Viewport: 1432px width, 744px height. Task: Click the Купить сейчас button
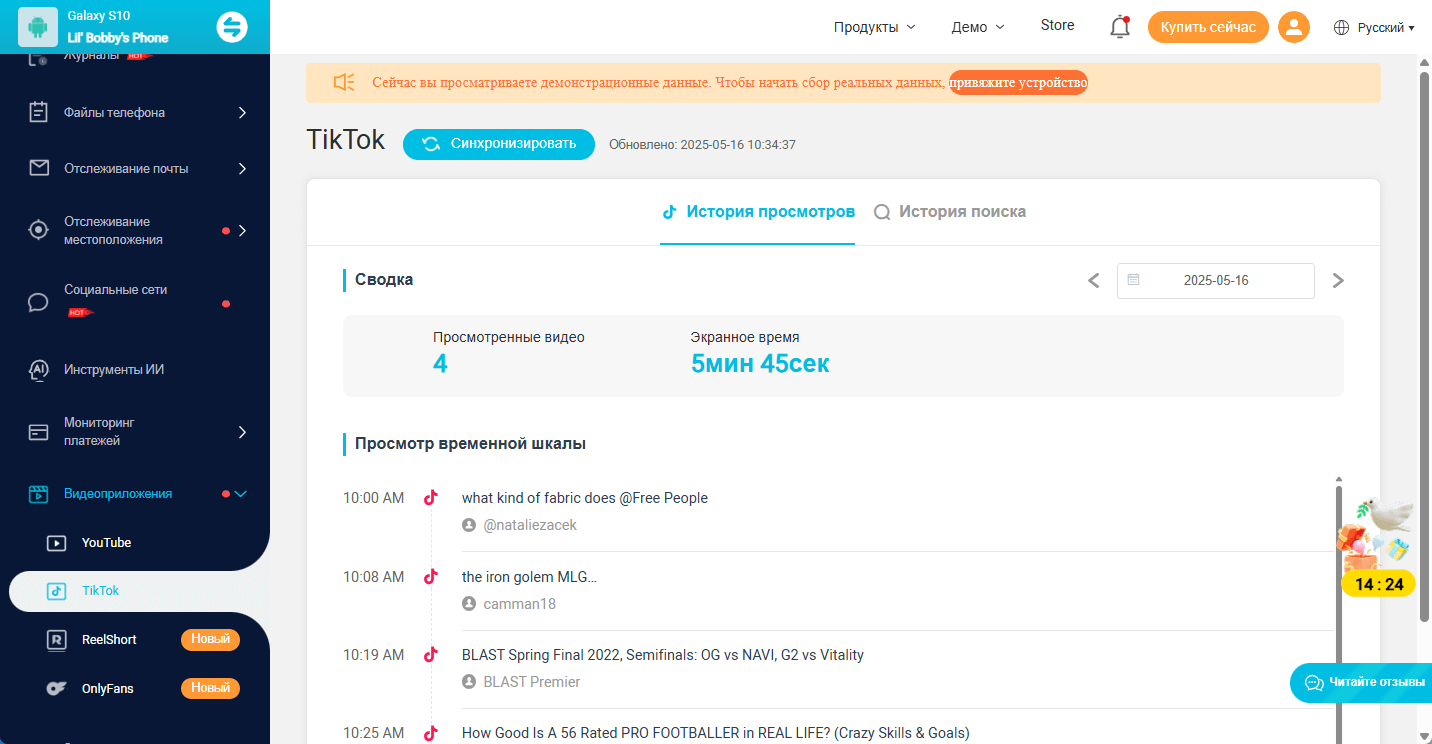pos(1208,27)
